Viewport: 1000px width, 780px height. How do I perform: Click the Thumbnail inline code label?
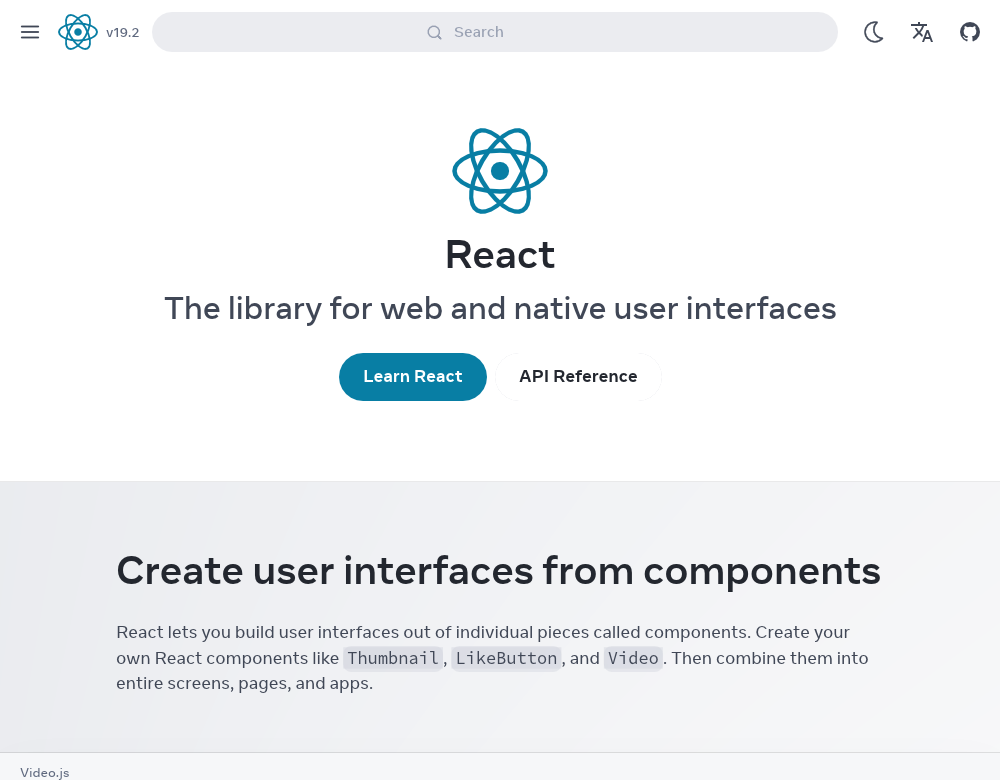[393, 658]
